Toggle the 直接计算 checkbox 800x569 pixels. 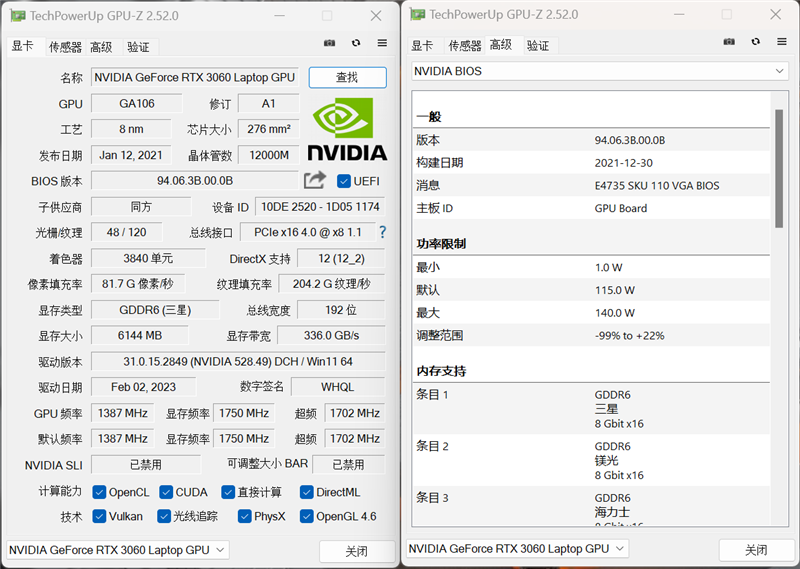click(x=228, y=492)
